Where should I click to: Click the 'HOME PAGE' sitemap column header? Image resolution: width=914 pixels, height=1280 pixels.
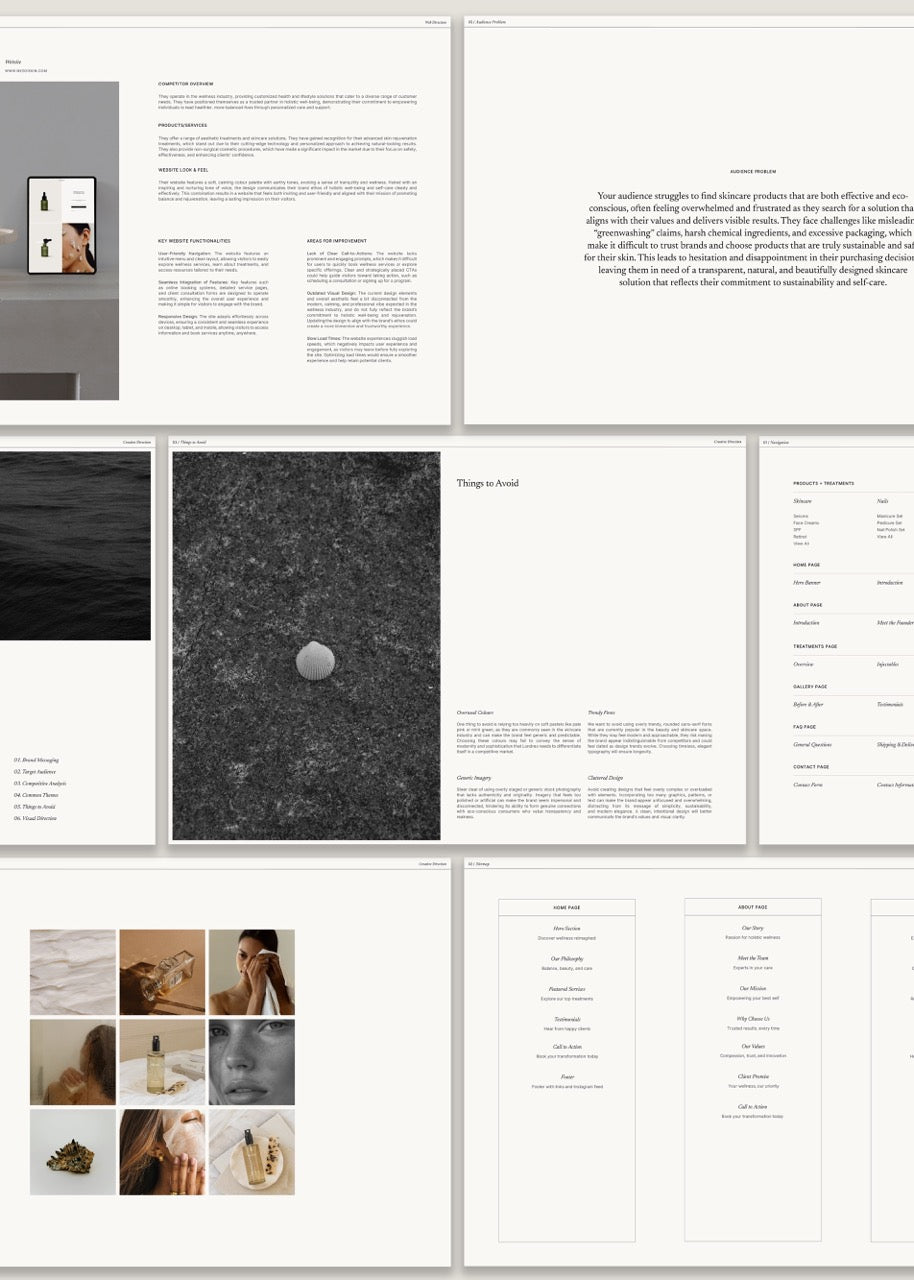tap(567, 907)
